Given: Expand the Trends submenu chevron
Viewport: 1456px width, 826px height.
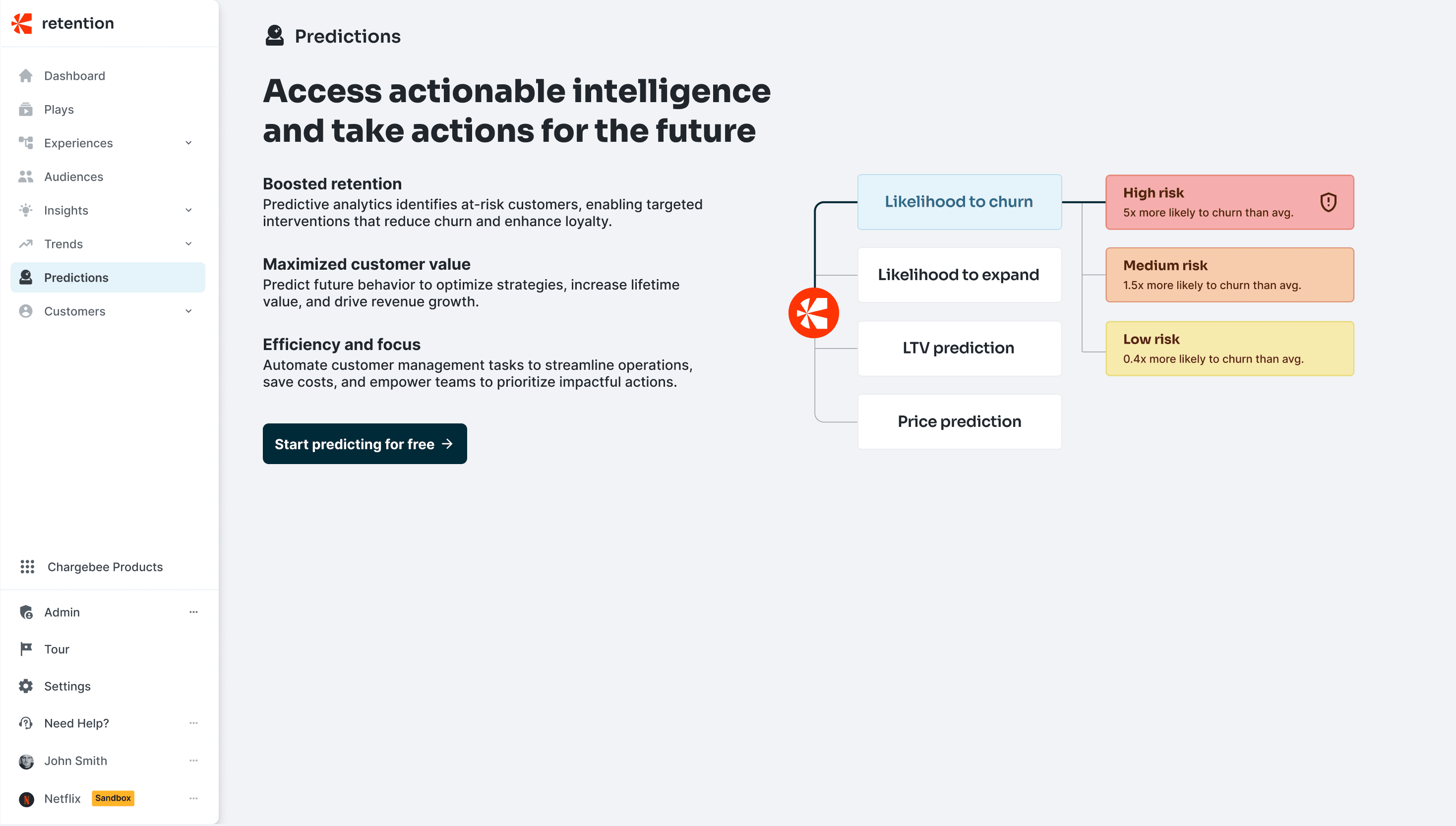Looking at the screenshot, I should (188, 244).
